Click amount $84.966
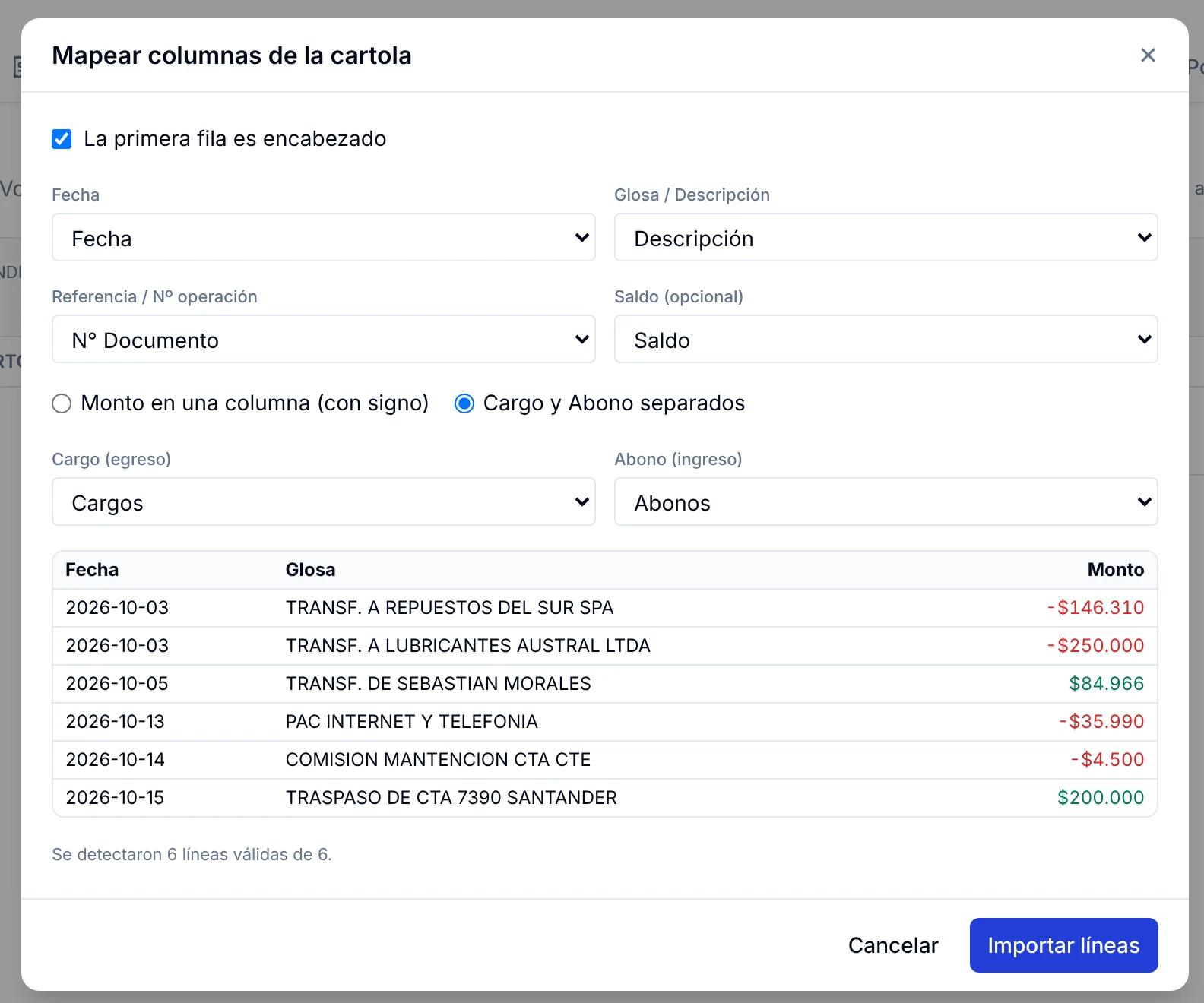This screenshot has height=1003, width=1204. click(1107, 684)
